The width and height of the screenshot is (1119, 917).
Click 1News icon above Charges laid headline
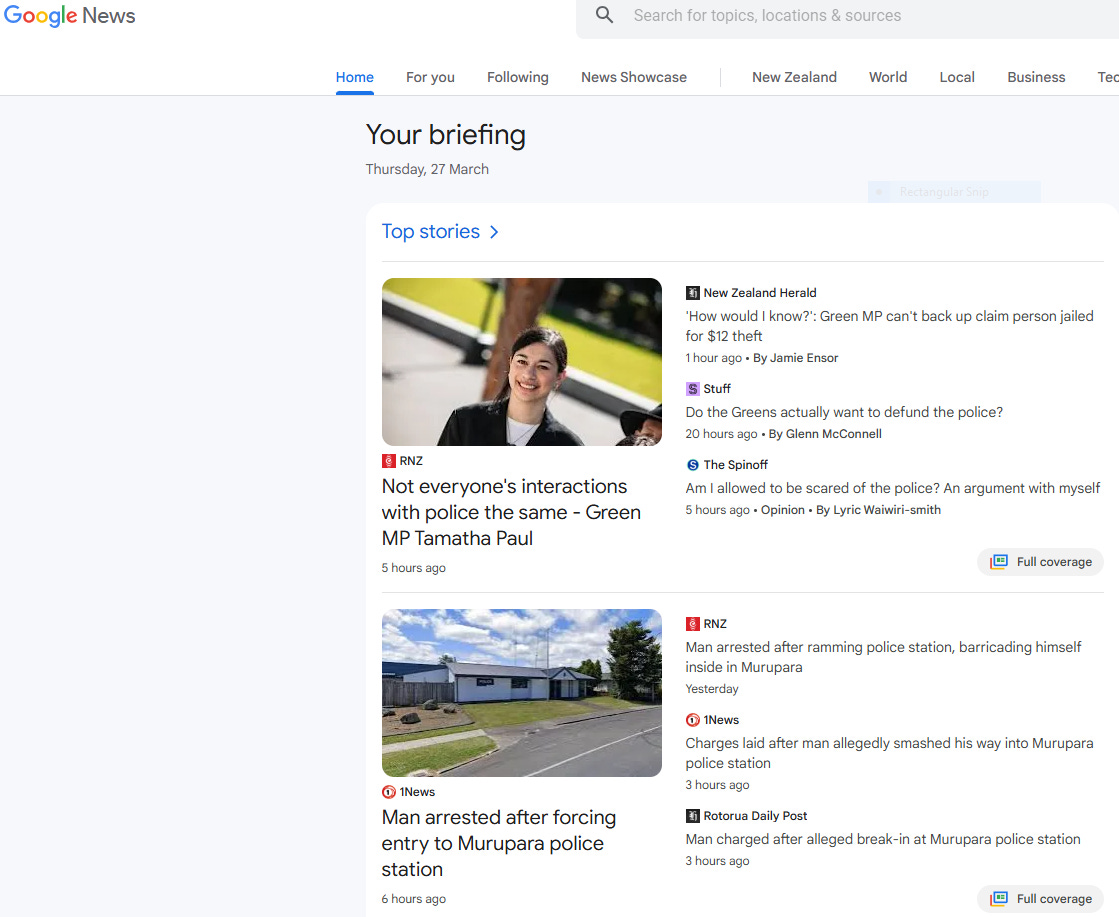pos(692,720)
